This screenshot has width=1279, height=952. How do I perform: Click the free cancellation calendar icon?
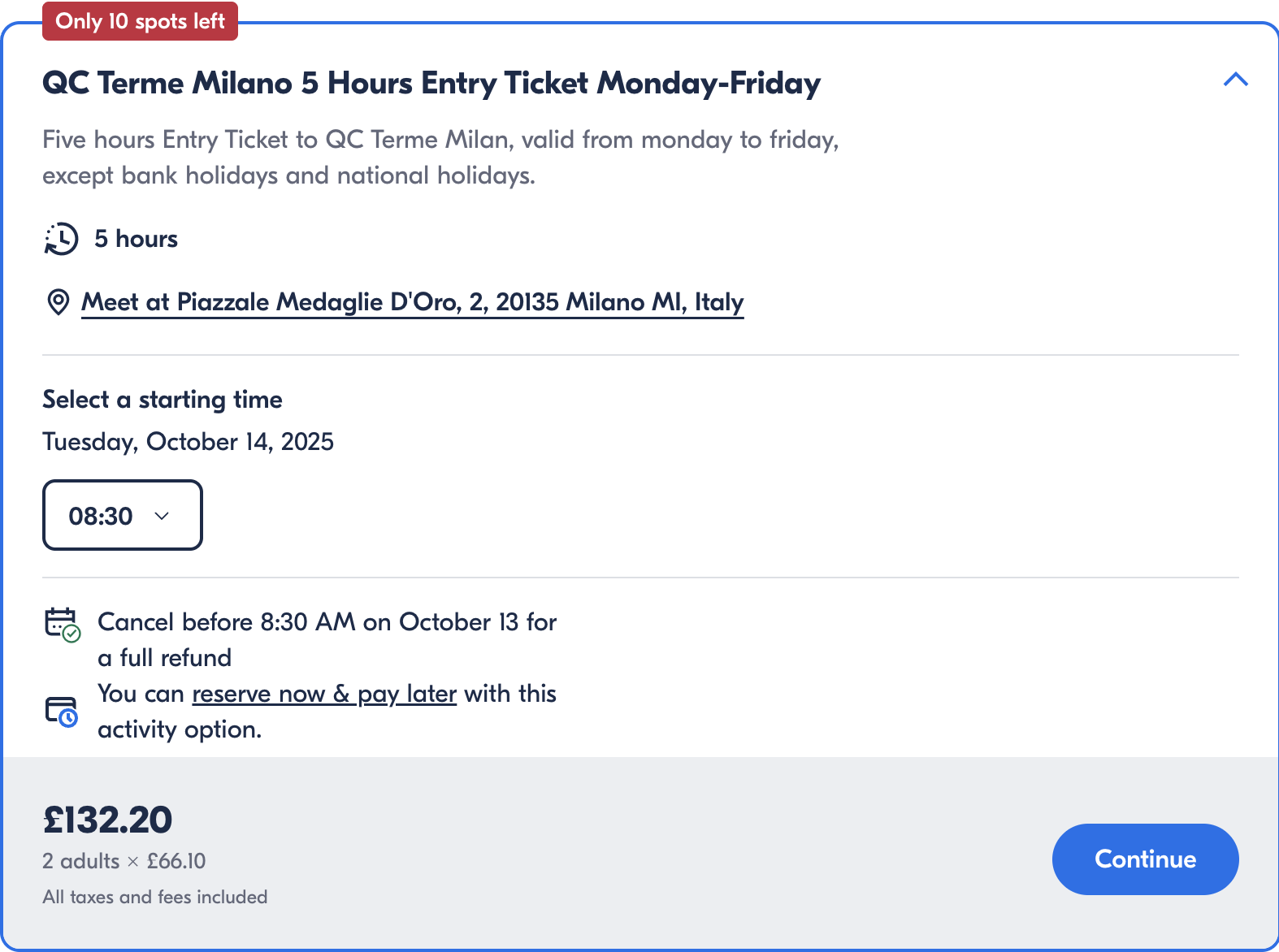click(62, 624)
